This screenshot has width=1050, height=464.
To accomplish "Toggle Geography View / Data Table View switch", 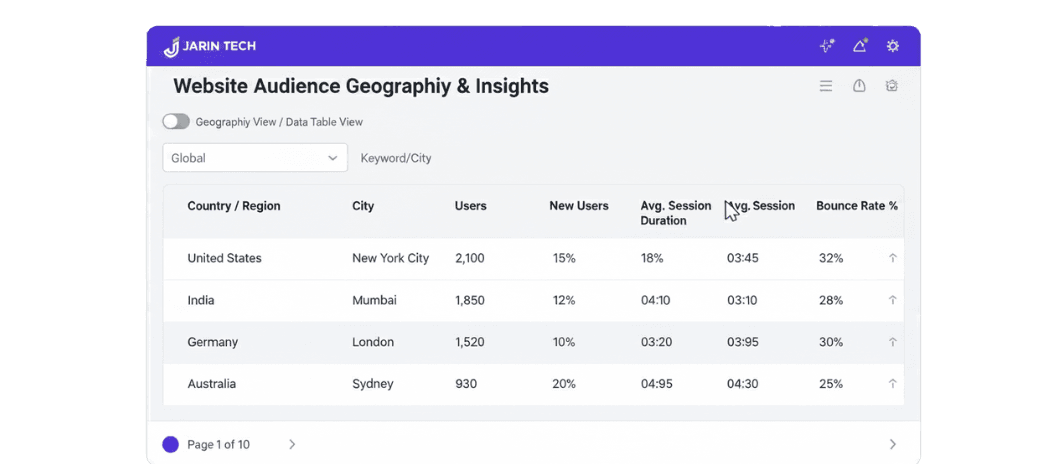I will 176,121.
